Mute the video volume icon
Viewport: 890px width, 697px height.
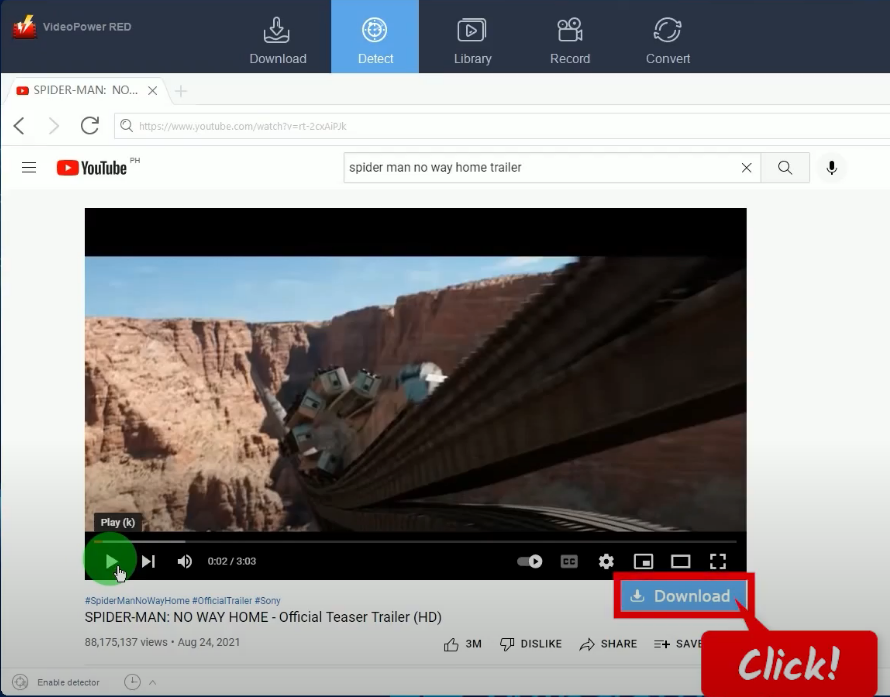pyautogui.click(x=184, y=561)
